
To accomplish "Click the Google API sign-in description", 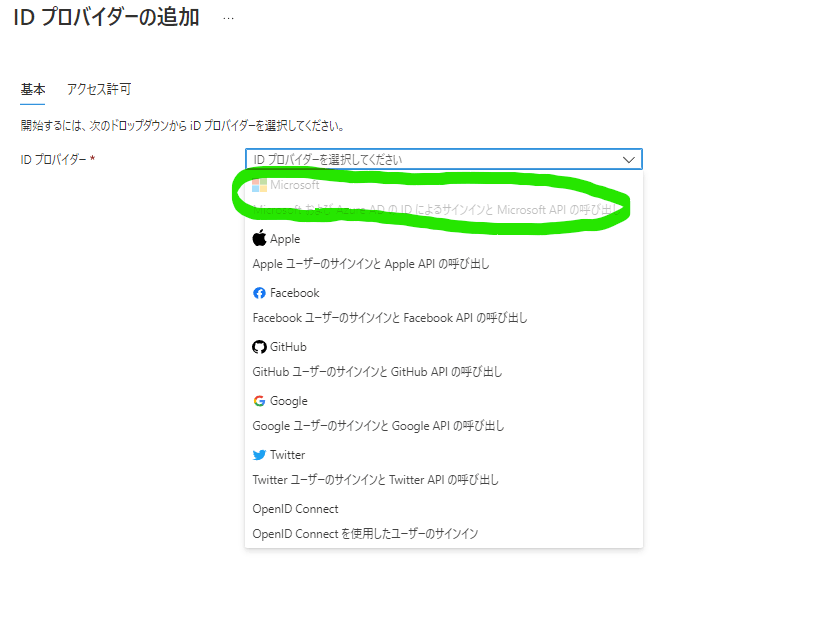I will [378, 426].
